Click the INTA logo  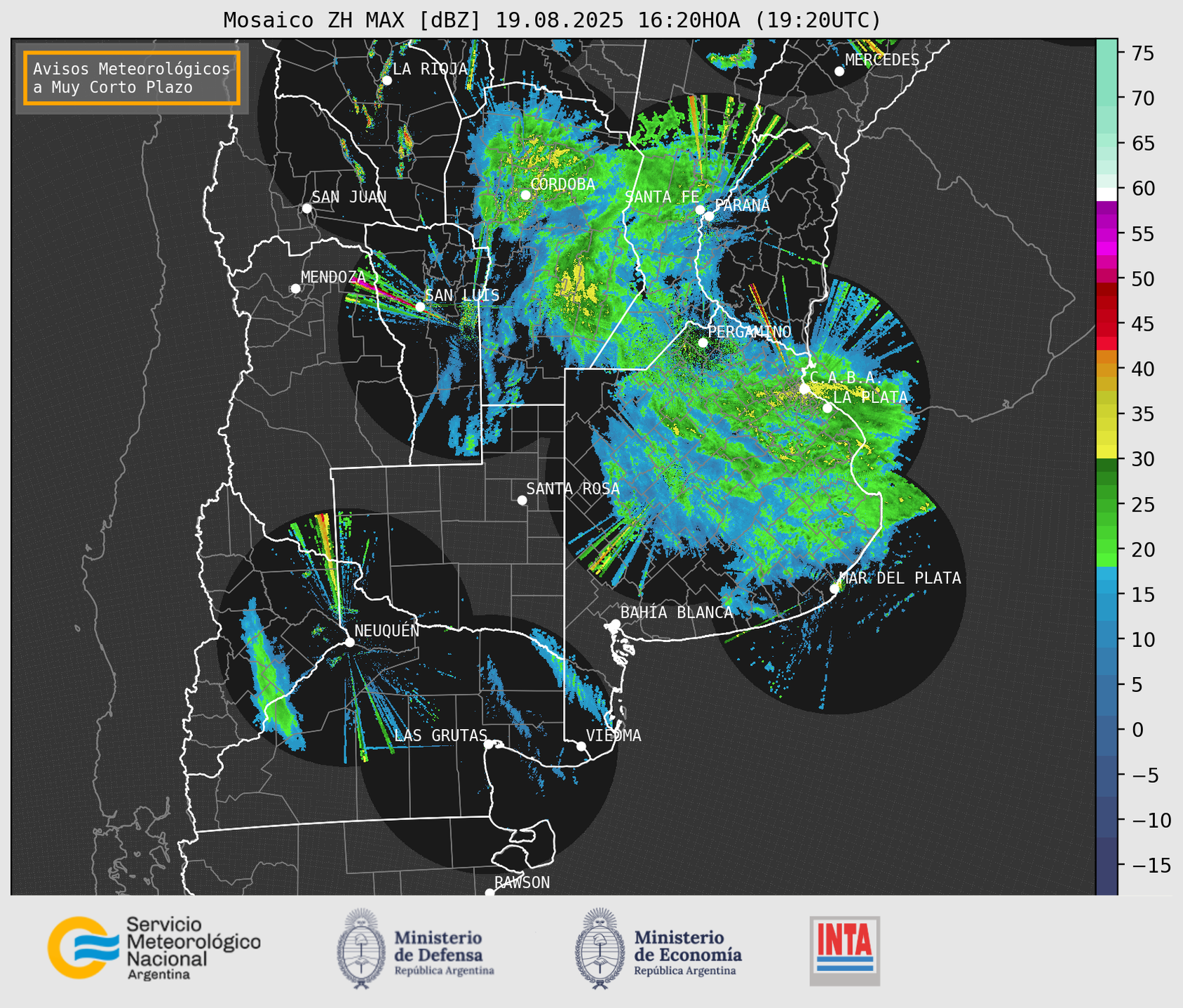[845, 951]
